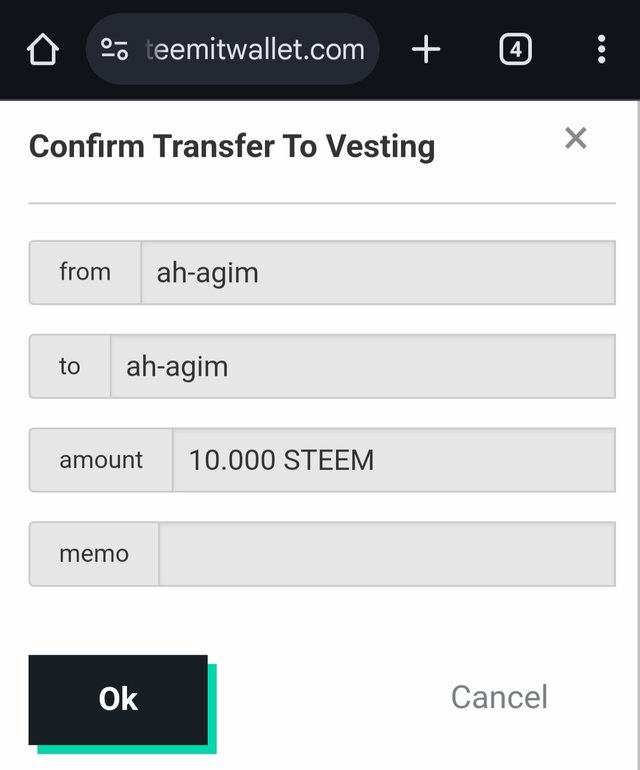The height and width of the screenshot is (770, 640).
Task: Click the 'amount' field label
Action: pos(101,460)
